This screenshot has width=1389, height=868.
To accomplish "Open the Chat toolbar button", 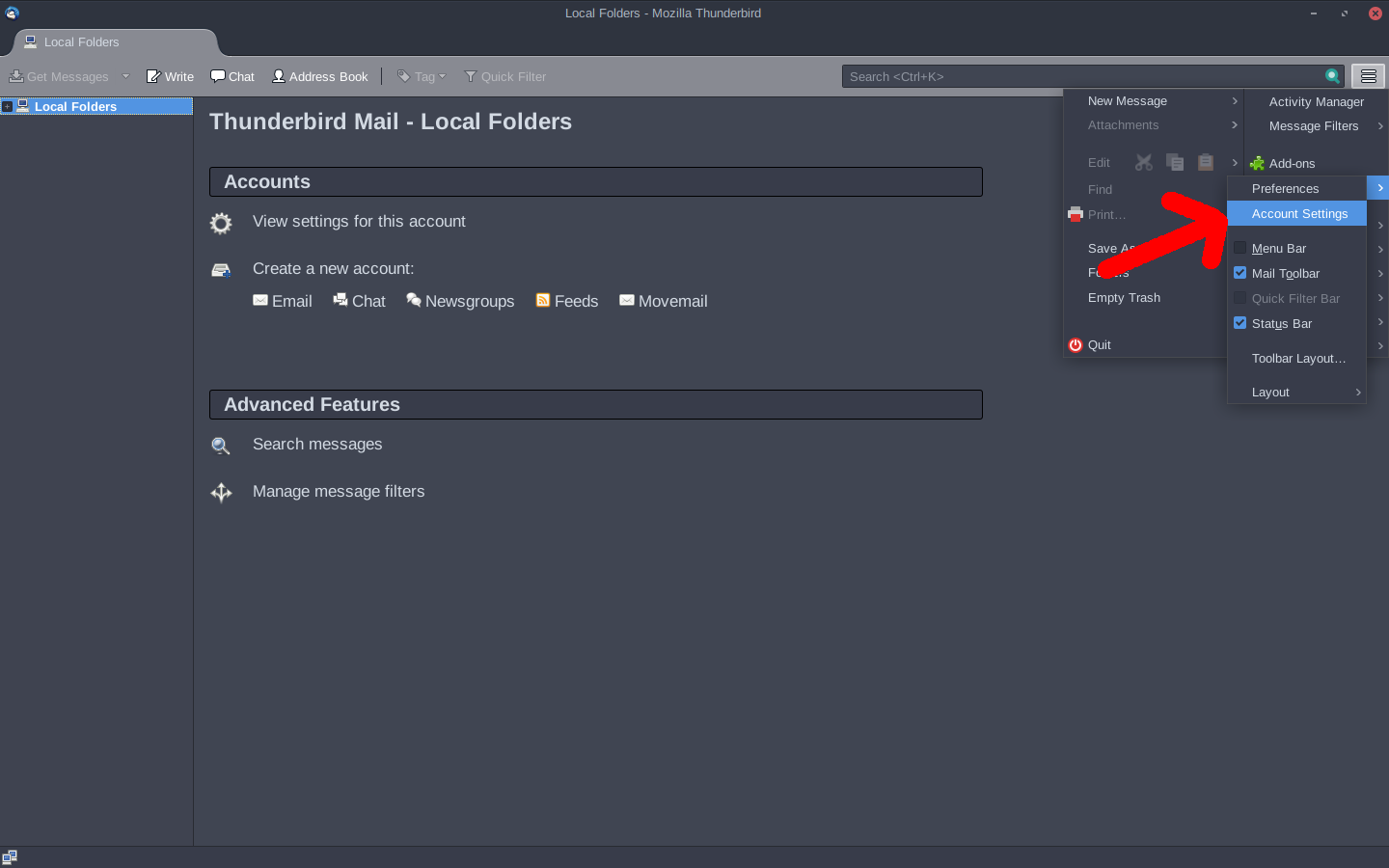I will (x=232, y=76).
